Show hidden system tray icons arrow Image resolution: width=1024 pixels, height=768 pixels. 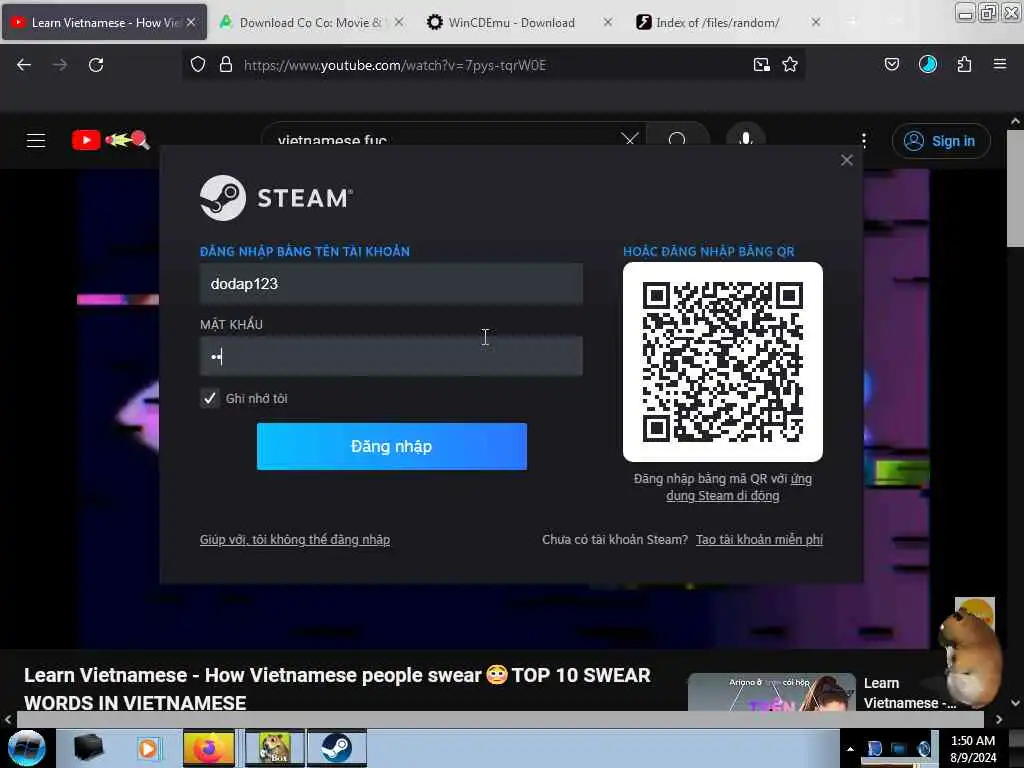pyautogui.click(x=850, y=749)
